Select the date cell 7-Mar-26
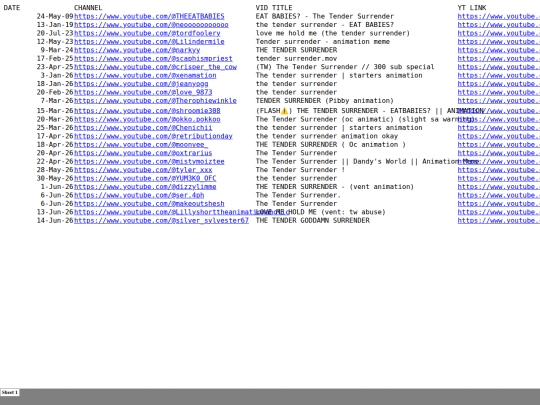The height and width of the screenshot is (405, 540). point(57,101)
